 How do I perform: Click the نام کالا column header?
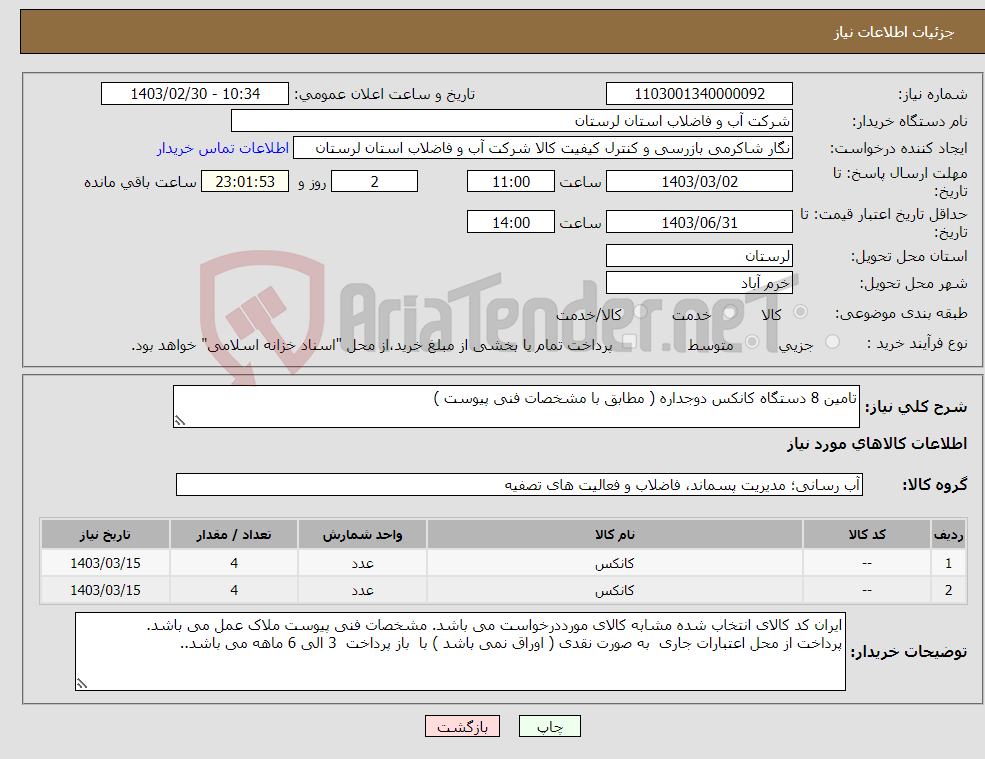coord(615,535)
